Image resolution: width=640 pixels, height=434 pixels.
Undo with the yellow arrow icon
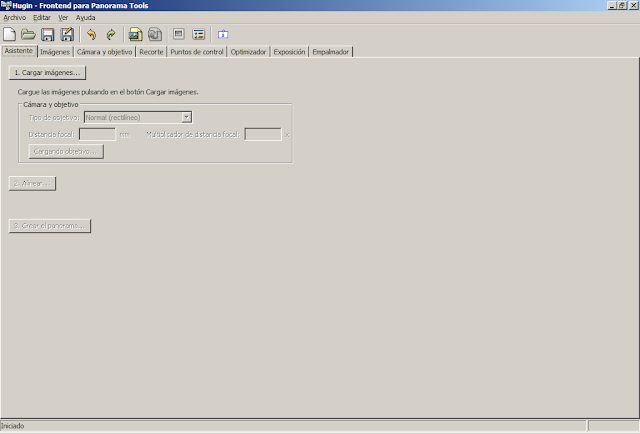tap(91, 34)
